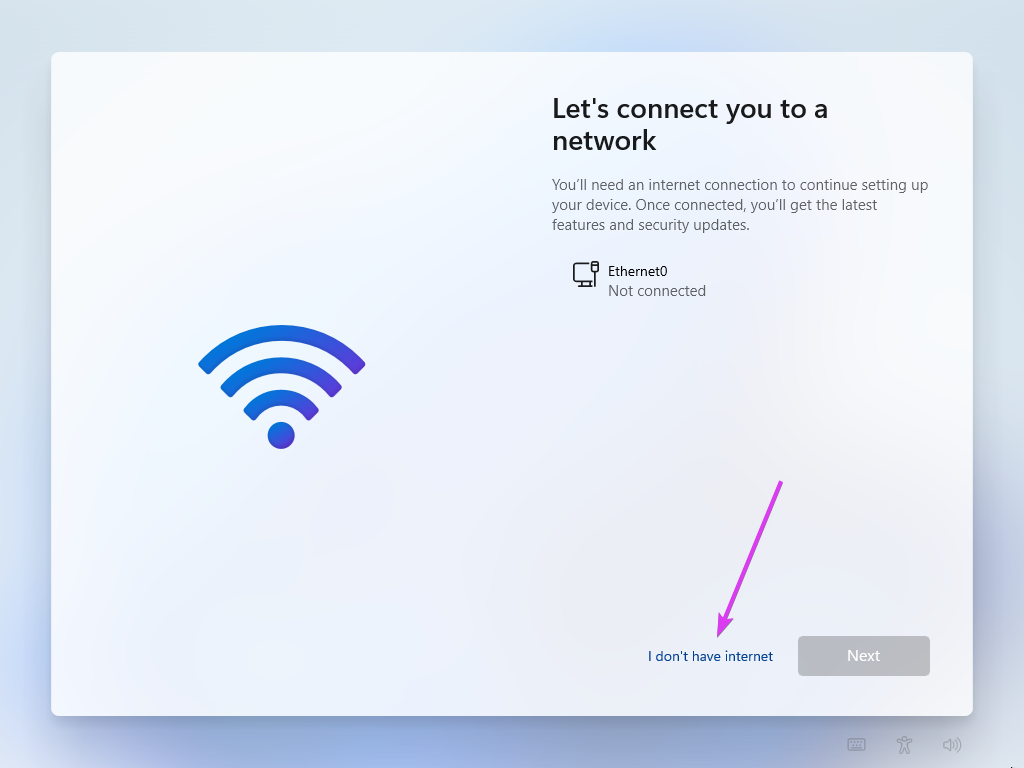Click the Ethernet adapter computer icon
The height and width of the screenshot is (768, 1024).
(586, 274)
